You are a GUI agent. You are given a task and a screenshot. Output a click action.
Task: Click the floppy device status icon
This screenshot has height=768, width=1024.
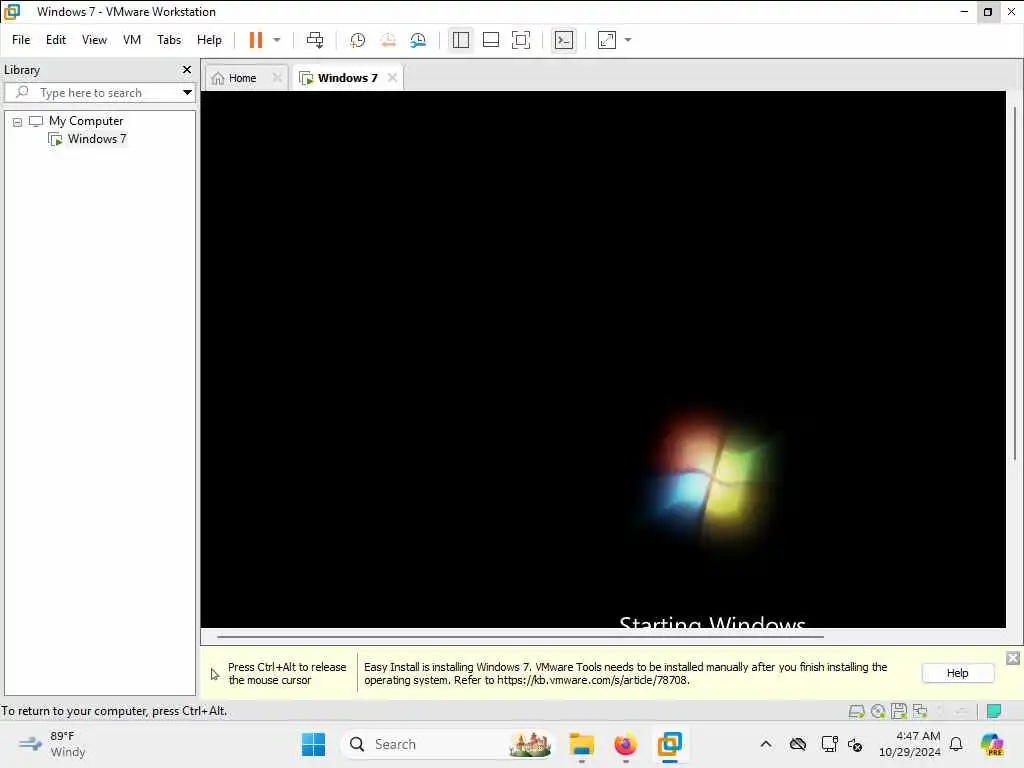pyautogui.click(x=899, y=711)
